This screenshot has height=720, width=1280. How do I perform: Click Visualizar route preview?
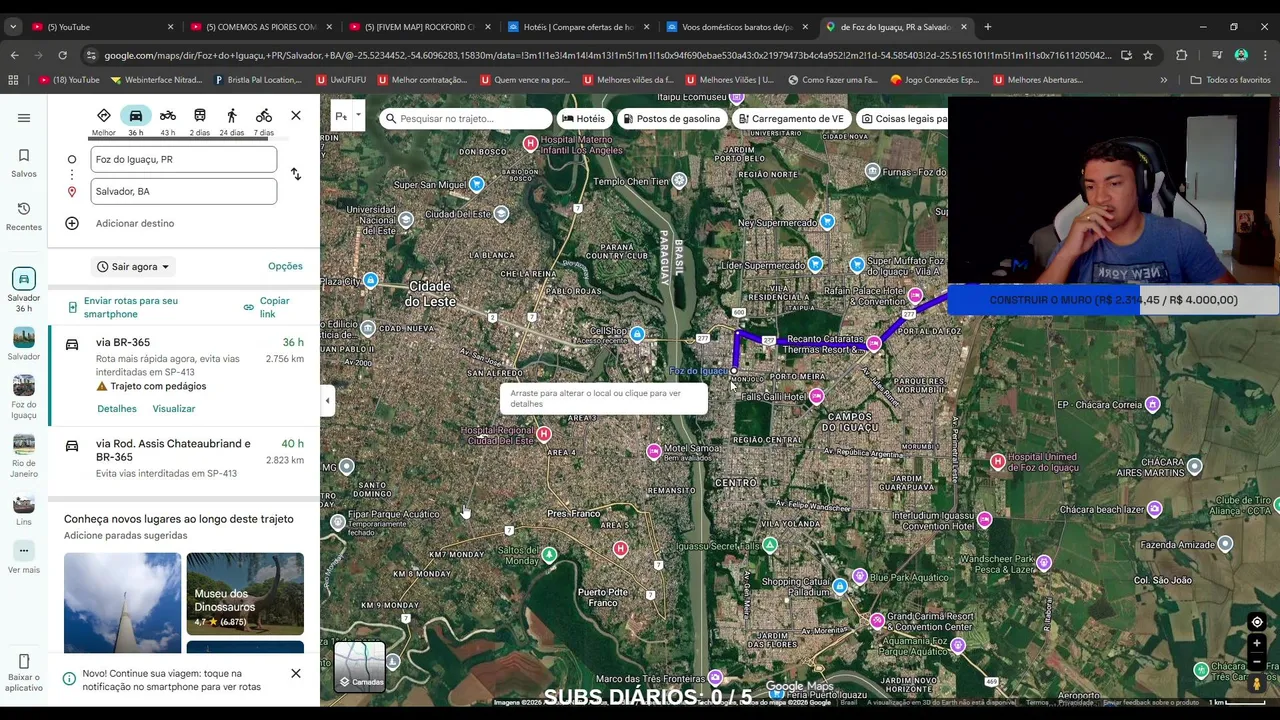(174, 409)
